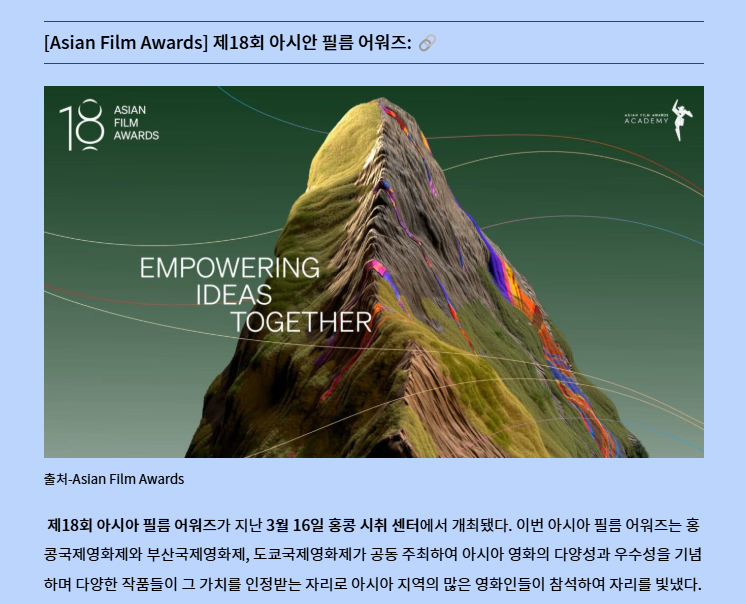This screenshot has height=604, width=746.
Task: Click the chain link icon beside the heading
Action: pos(427,43)
